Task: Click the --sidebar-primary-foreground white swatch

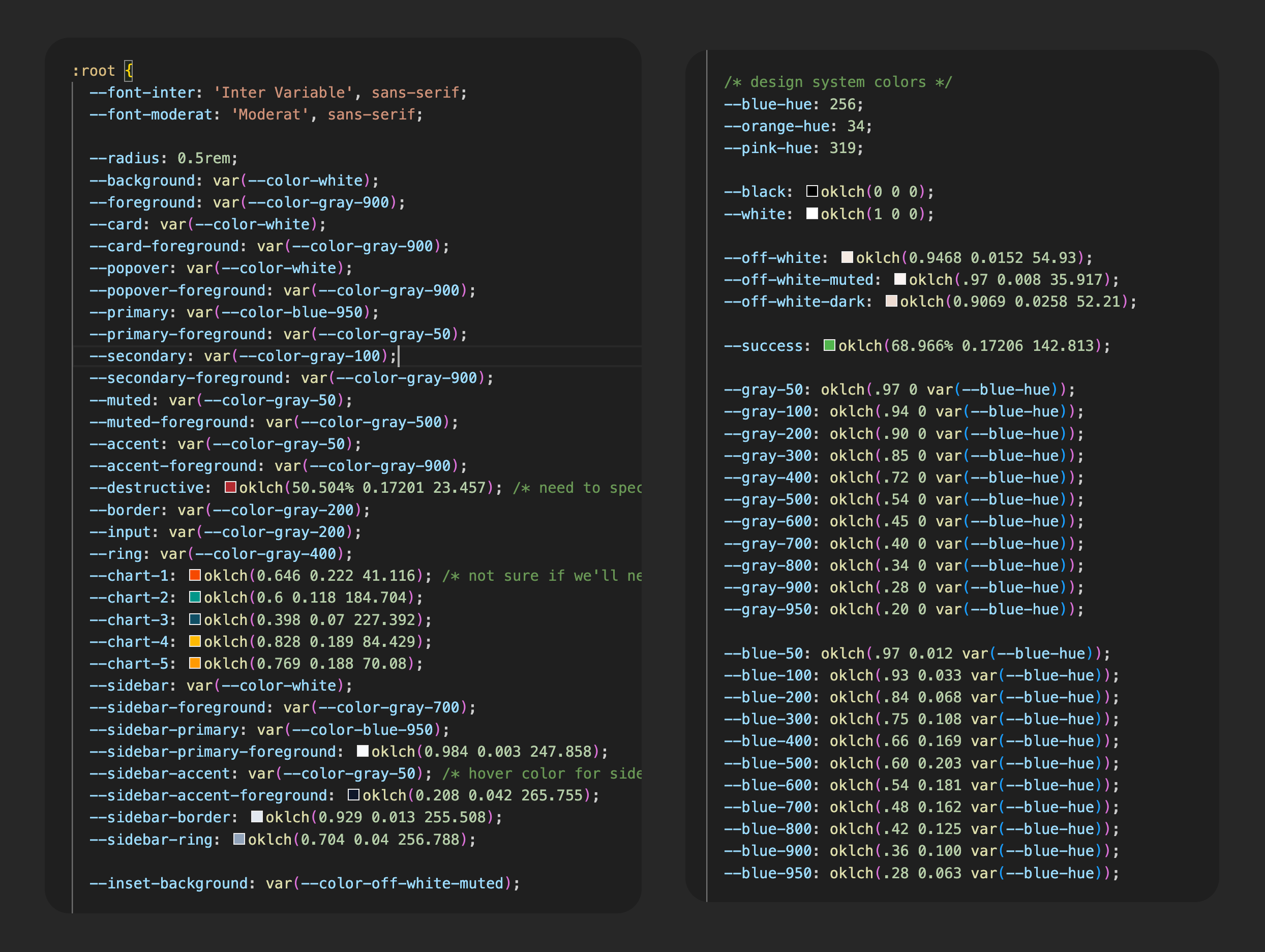Action: (363, 751)
